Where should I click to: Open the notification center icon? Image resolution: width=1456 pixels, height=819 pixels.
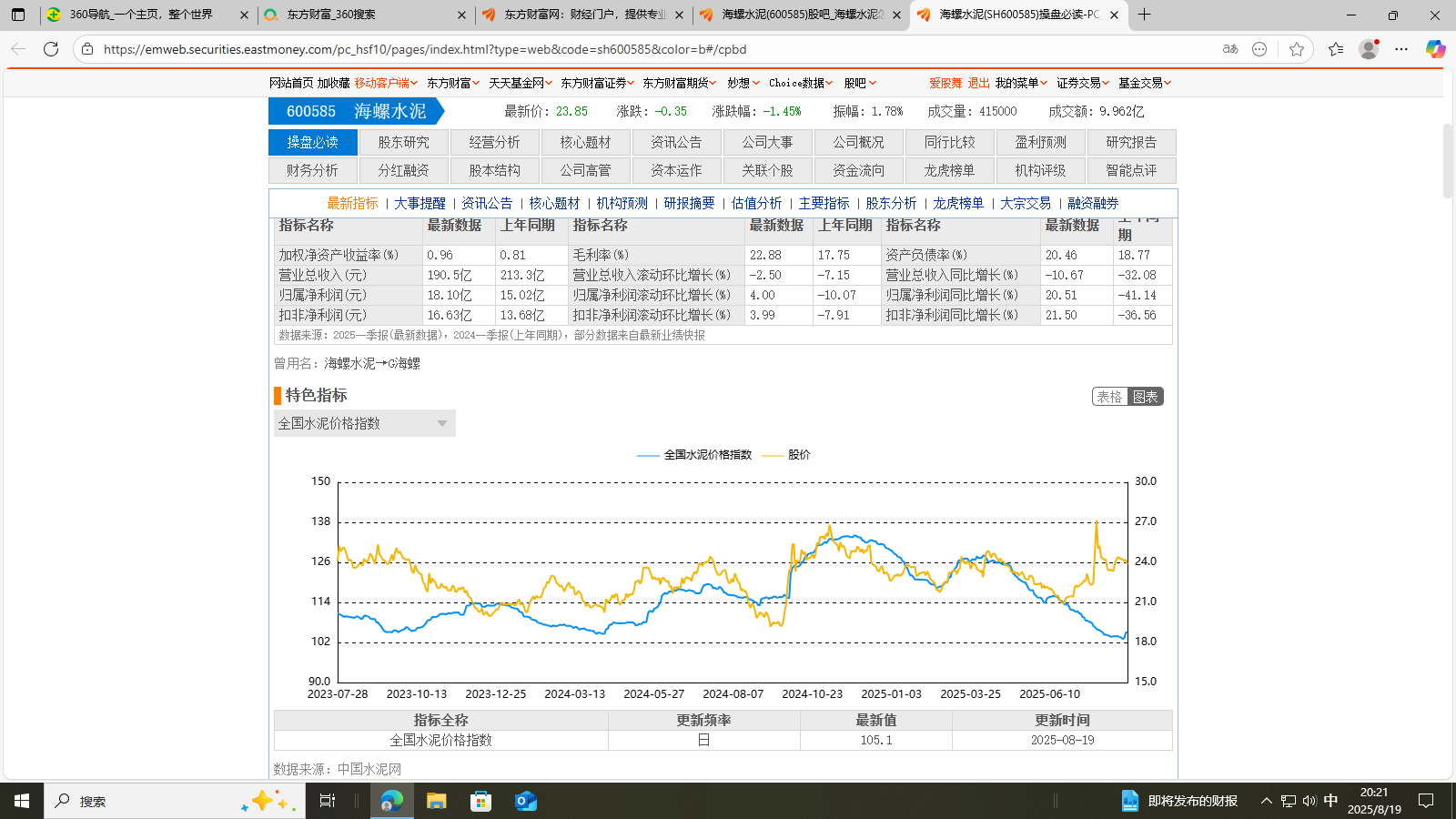pyautogui.click(x=1426, y=801)
